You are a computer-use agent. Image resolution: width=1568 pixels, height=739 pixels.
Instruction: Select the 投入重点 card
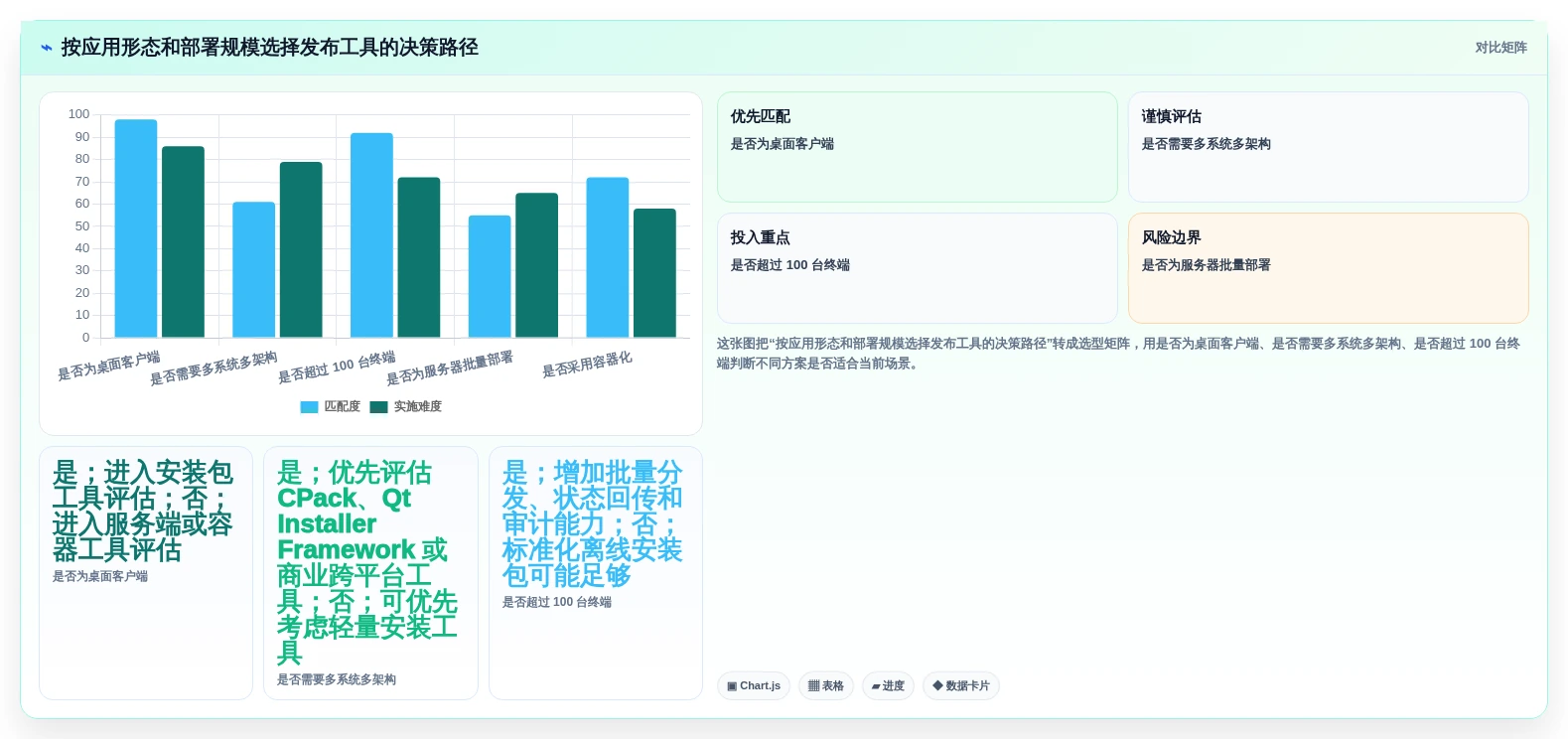tap(917, 268)
